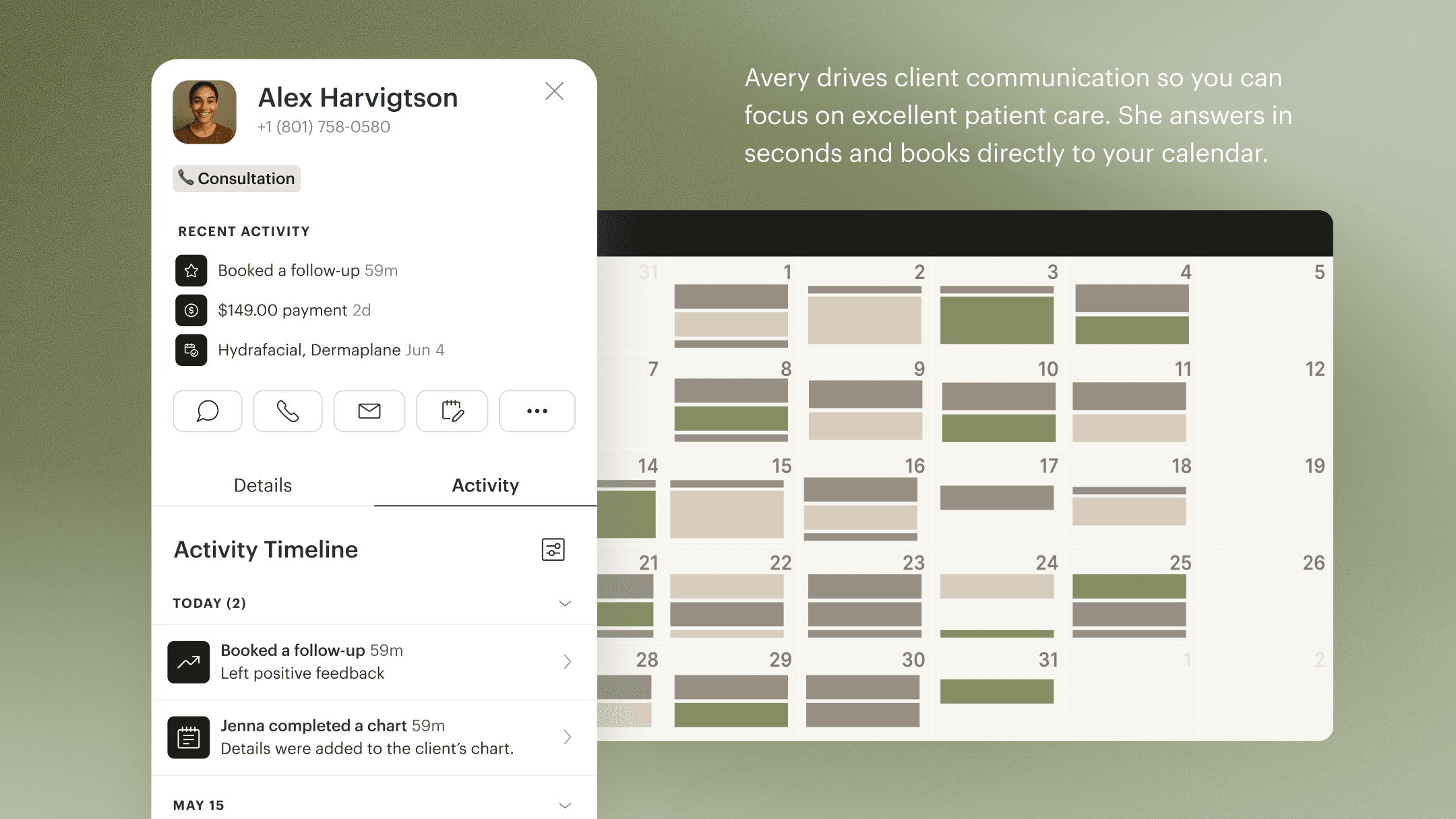Click the calendar icon beside Hydrafacial, Dermaplane
Viewport: 1456px width, 819px height.
(x=191, y=350)
